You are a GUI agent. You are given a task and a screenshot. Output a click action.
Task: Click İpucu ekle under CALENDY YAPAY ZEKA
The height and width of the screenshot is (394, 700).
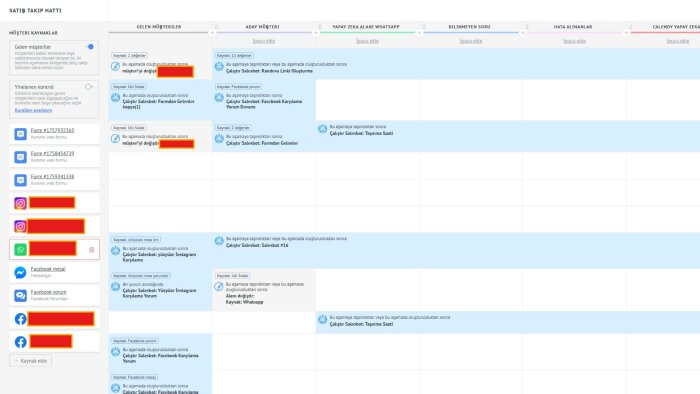pyautogui.click(x=678, y=41)
